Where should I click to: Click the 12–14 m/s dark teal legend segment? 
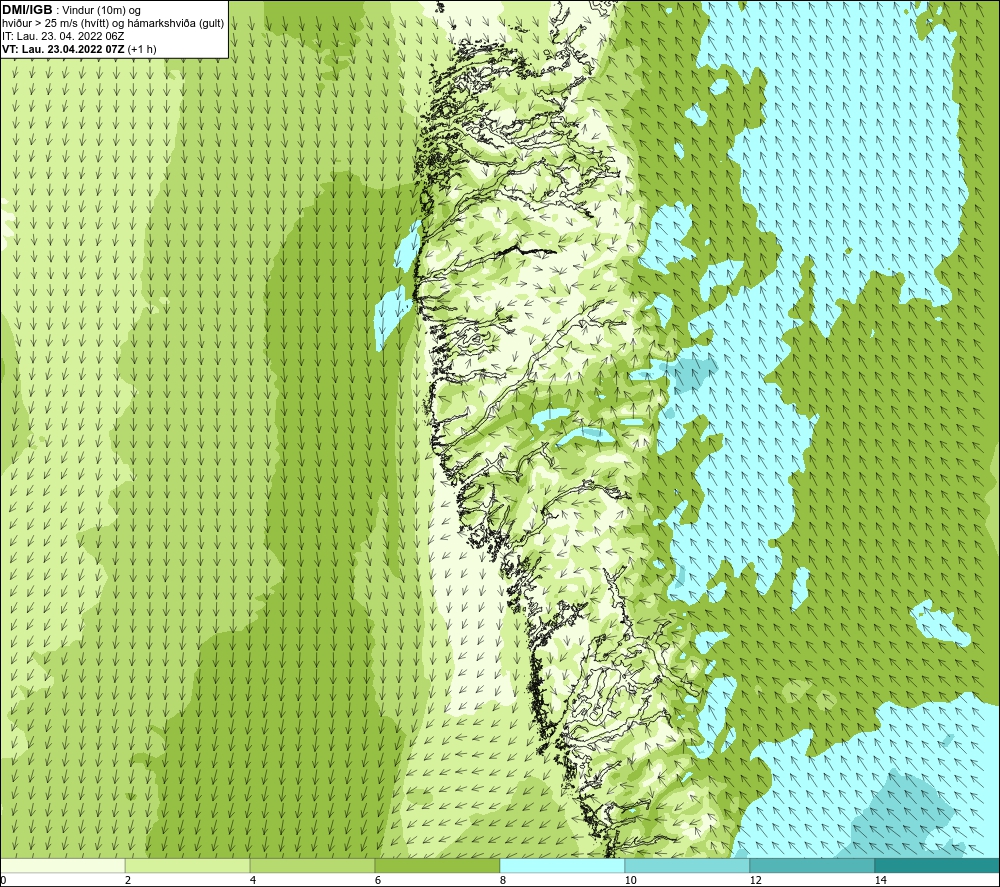pos(812,865)
